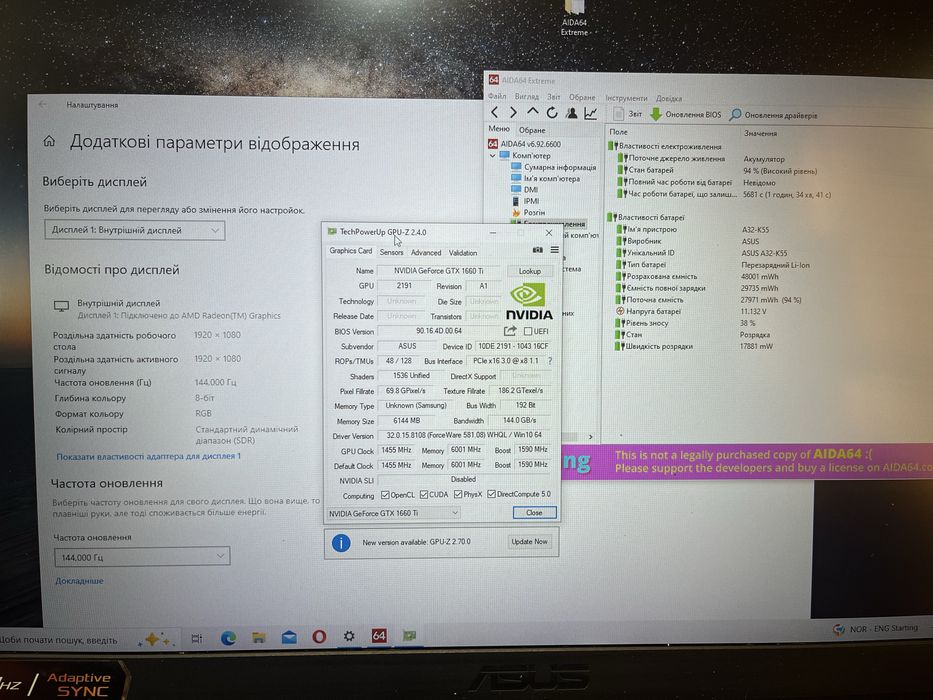Viewport: 933px width, 700px height.
Task: Select Меню tab in AIDA64 sidebar
Action: [499, 129]
